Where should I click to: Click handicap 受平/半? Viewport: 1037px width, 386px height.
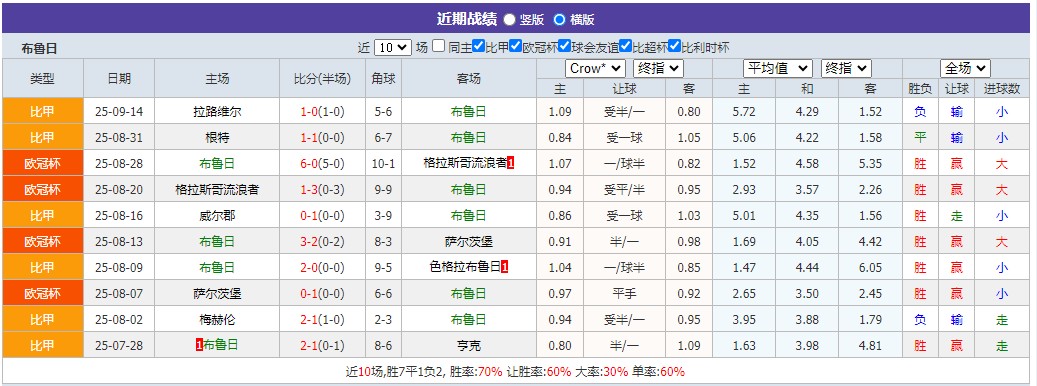(x=624, y=190)
